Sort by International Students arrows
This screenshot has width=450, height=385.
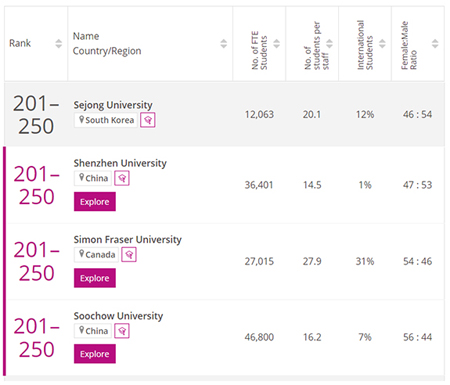pos(382,44)
